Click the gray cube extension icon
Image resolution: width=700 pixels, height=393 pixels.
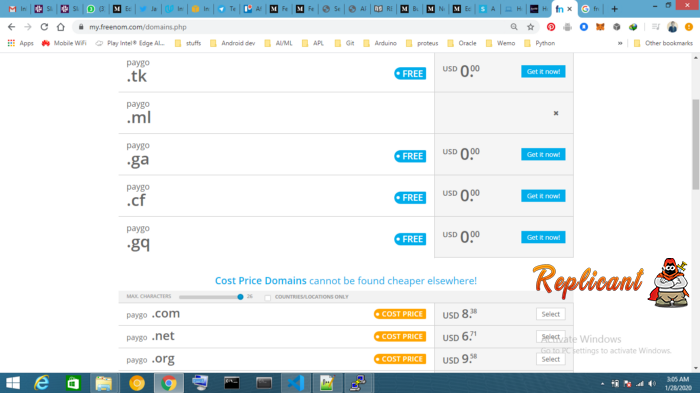[x=617, y=27]
